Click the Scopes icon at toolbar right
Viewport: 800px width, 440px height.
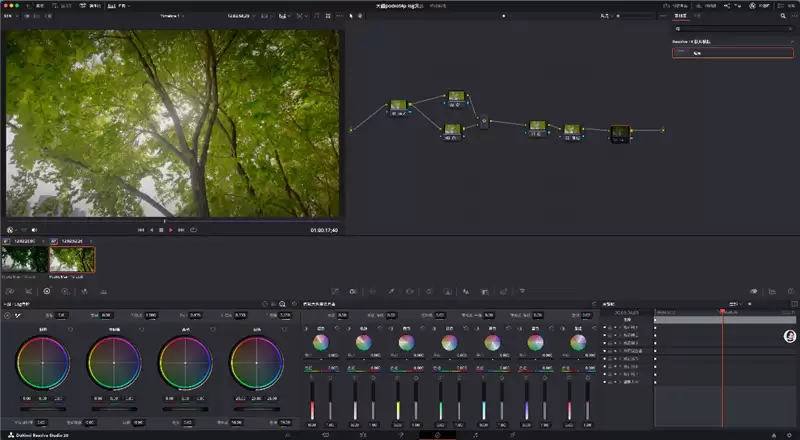772,291
